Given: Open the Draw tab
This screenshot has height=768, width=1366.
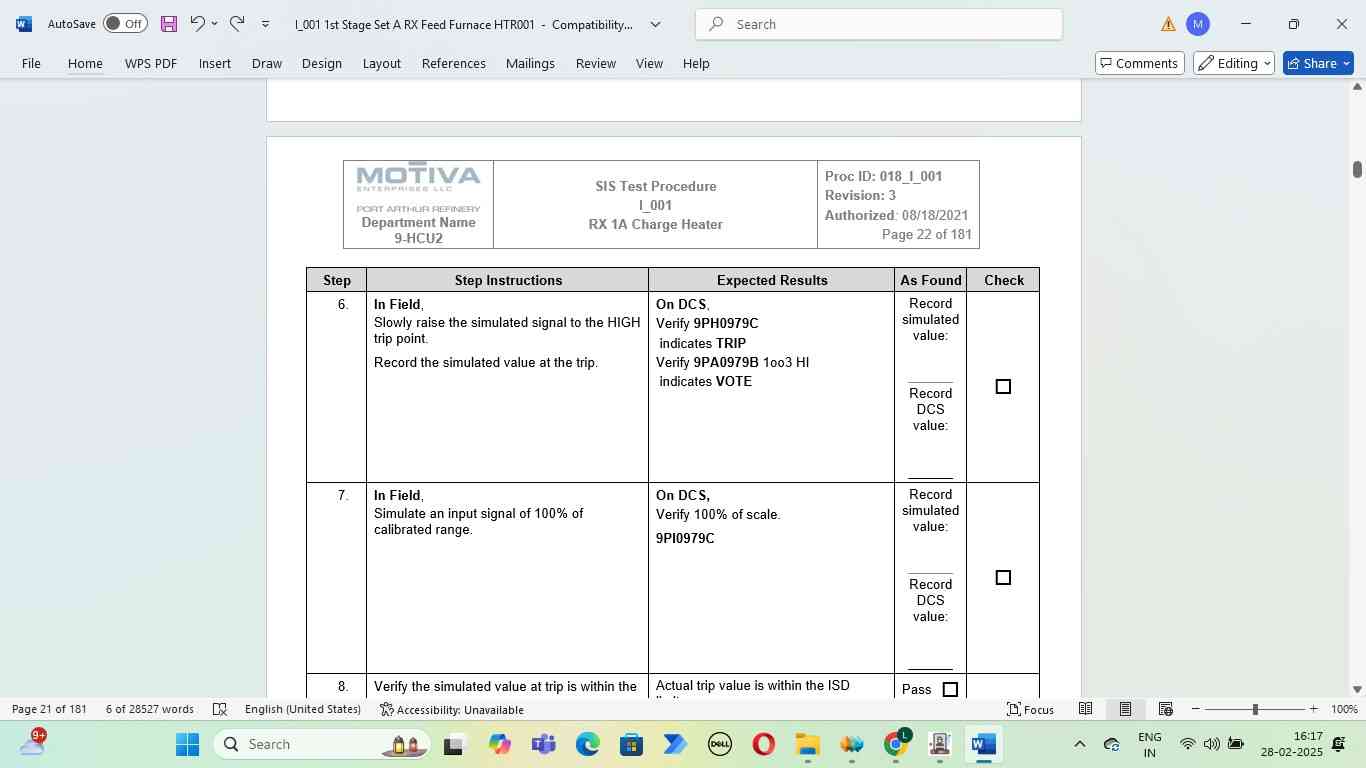Looking at the screenshot, I should (x=266, y=63).
